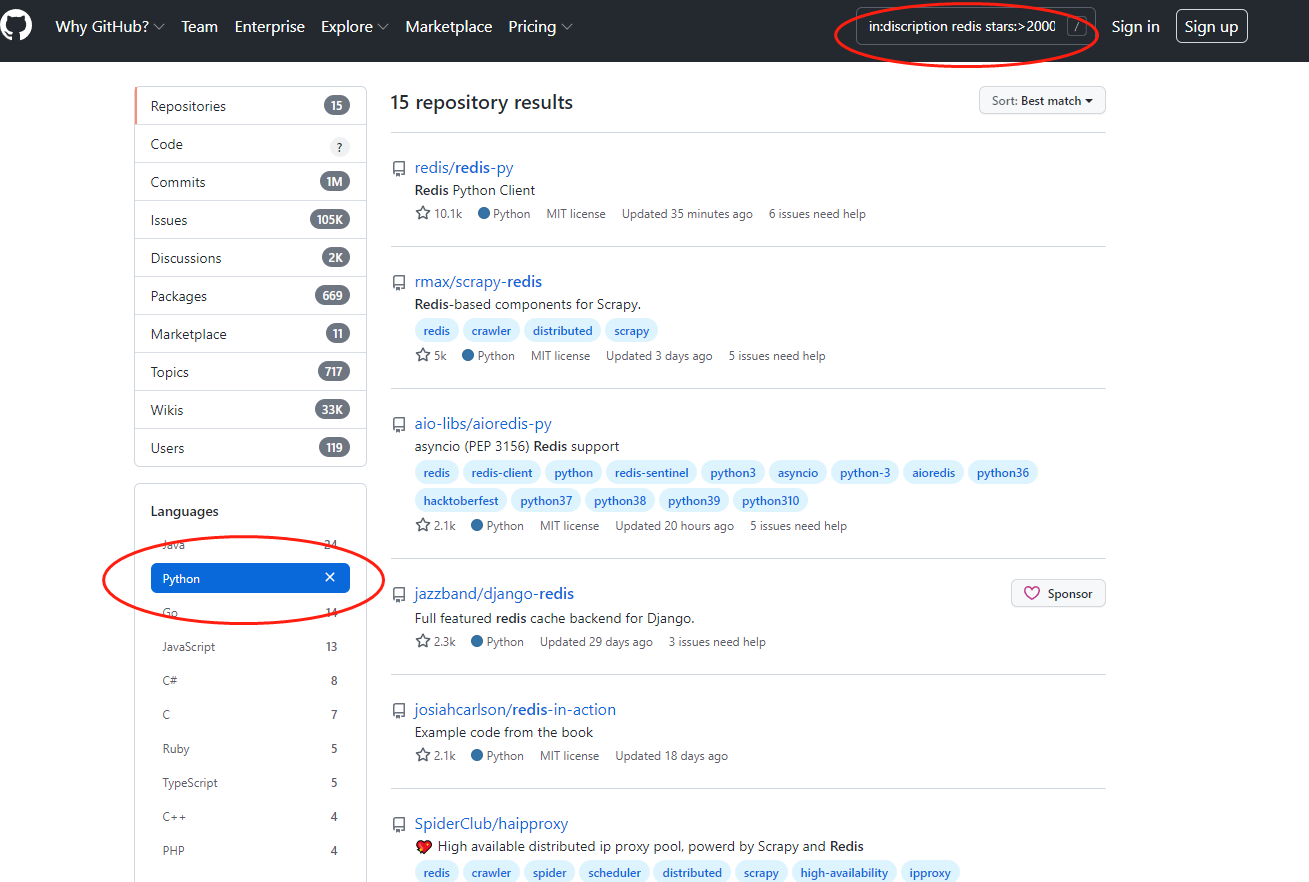Filter by the Ruby language
This screenshot has width=1309, height=882.
(250, 749)
